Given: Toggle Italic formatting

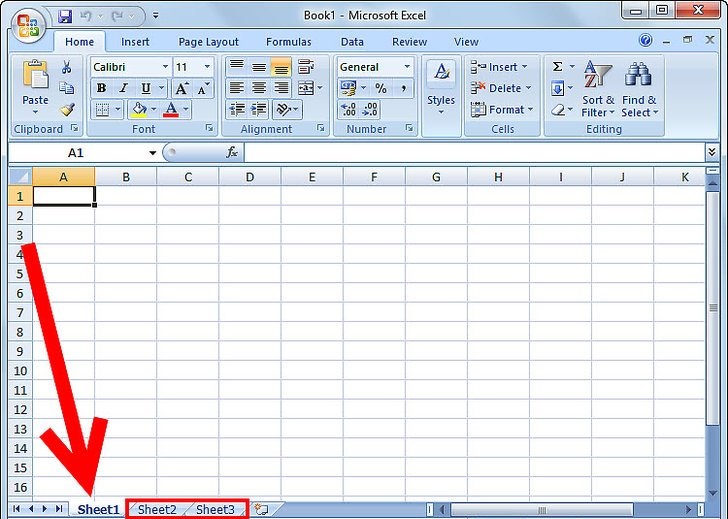Looking at the screenshot, I should pos(124,88).
